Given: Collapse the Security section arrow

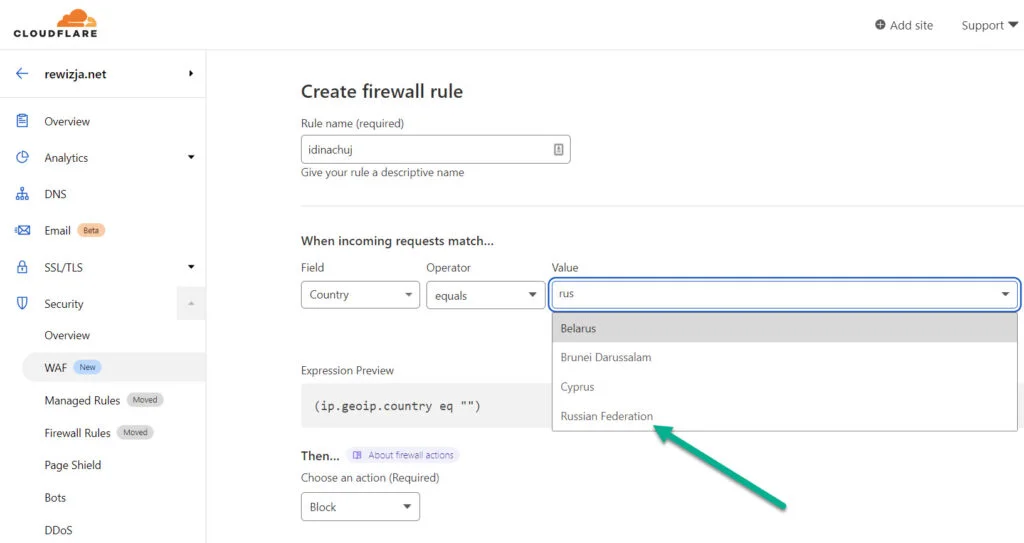Looking at the screenshot, I should [191, 303].
